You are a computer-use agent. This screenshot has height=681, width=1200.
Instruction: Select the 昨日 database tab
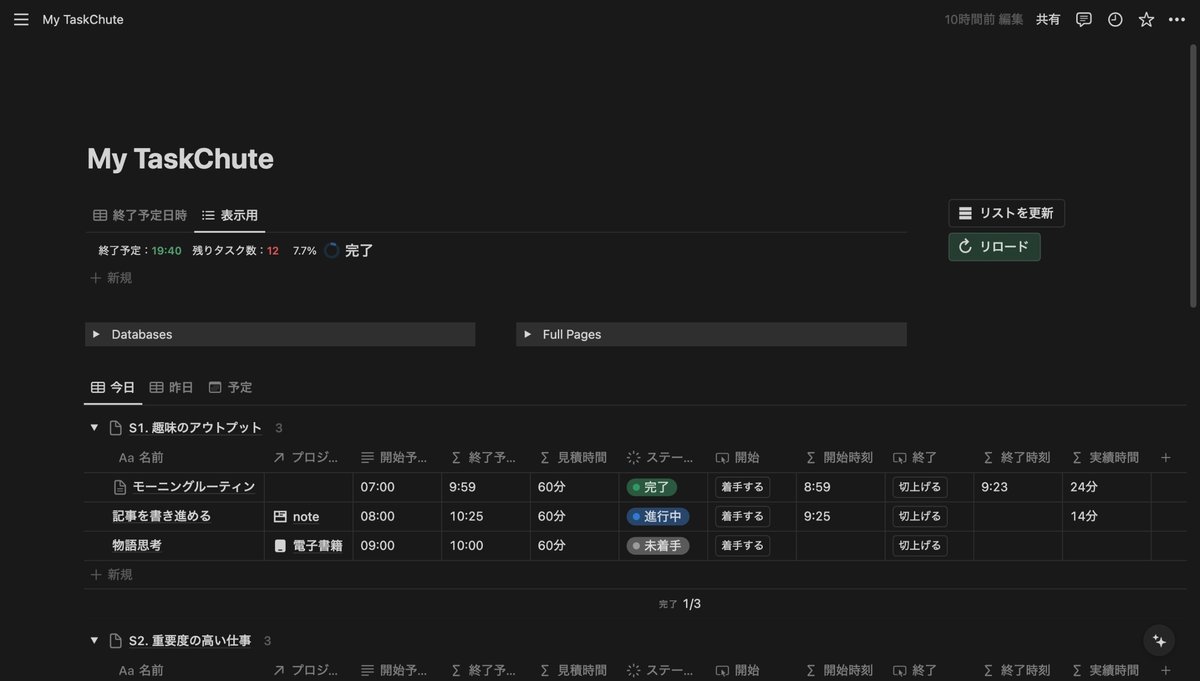coord(171,387)
